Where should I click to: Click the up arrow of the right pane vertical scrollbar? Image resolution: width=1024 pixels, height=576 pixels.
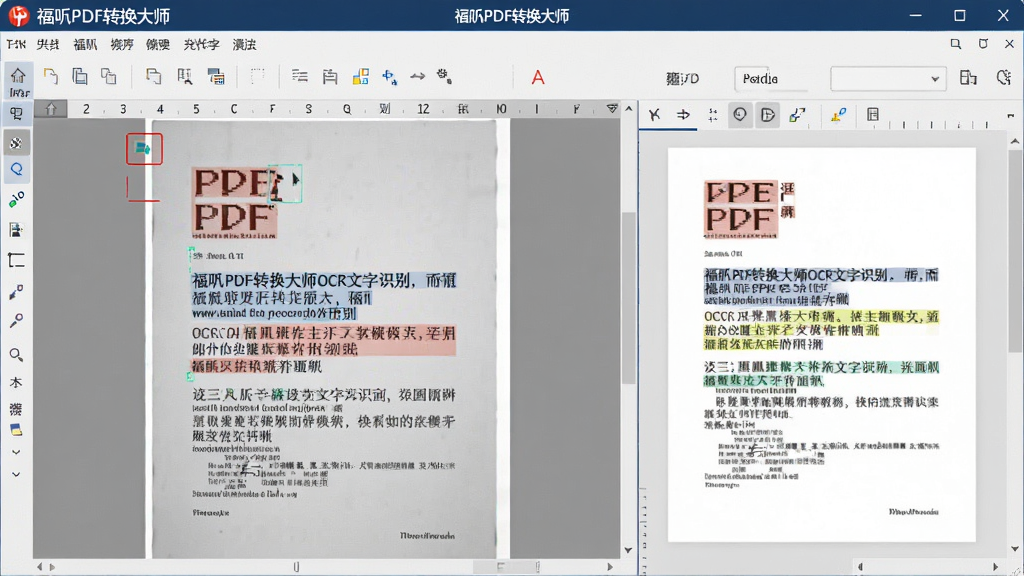(1014, 141)
